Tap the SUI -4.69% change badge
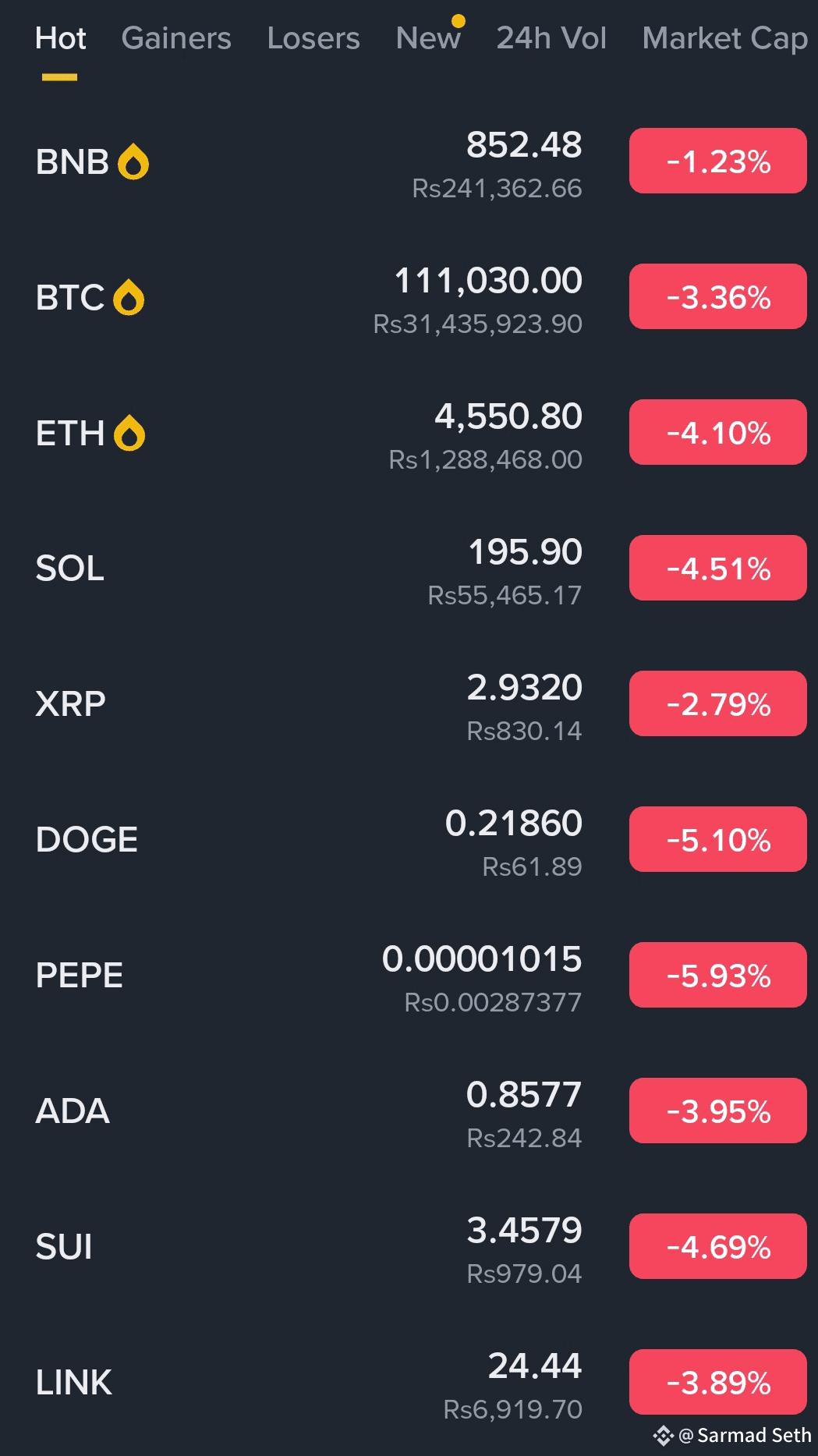 (718, 1246)
